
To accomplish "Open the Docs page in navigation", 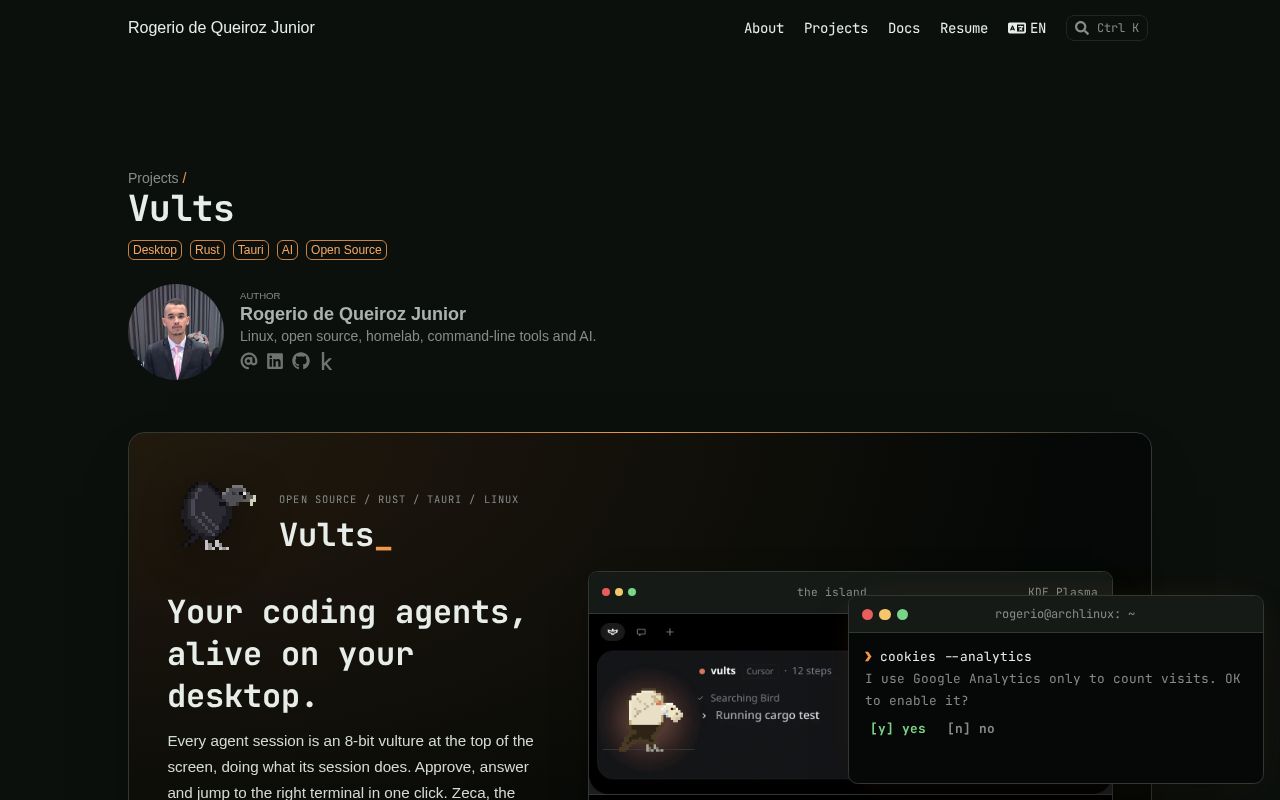I will 904,28.
